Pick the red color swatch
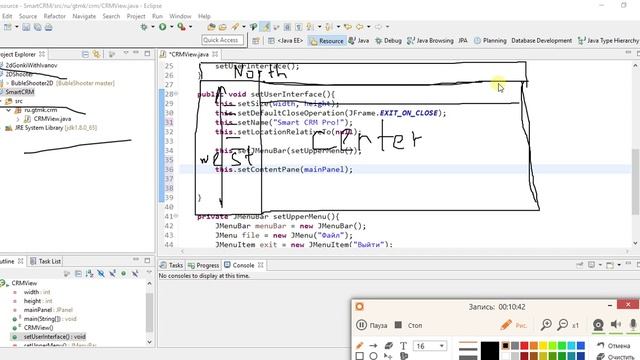This screenshot has height=360, width=640. point(524,346)
